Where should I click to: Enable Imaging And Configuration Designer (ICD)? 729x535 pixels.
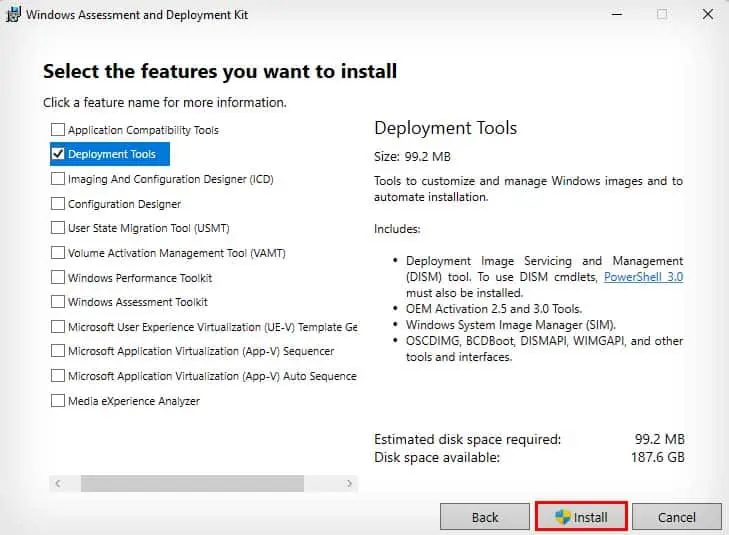pyautogui.click(x=58, y=179)
